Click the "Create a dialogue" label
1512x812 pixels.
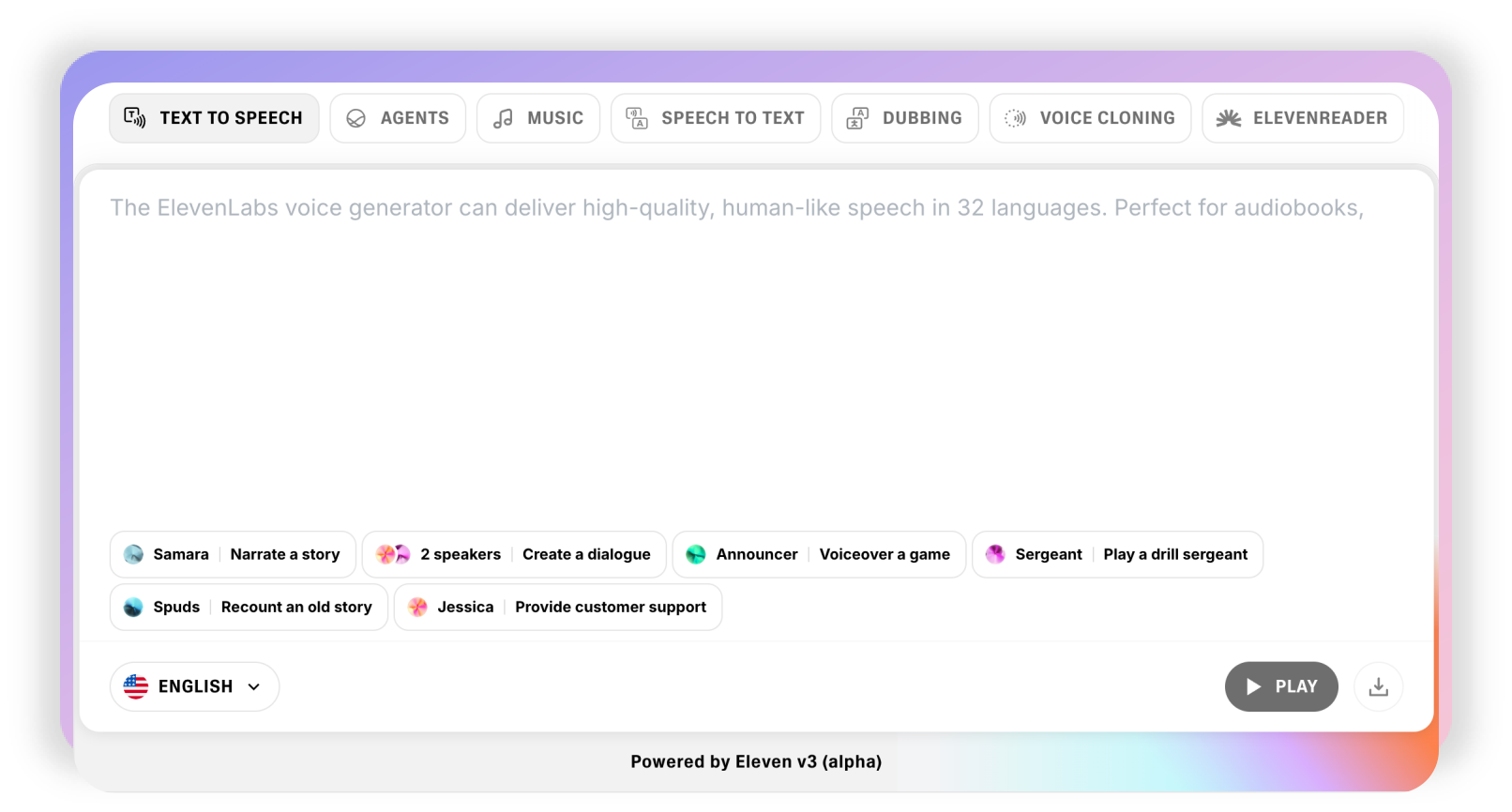click(586, 554)
